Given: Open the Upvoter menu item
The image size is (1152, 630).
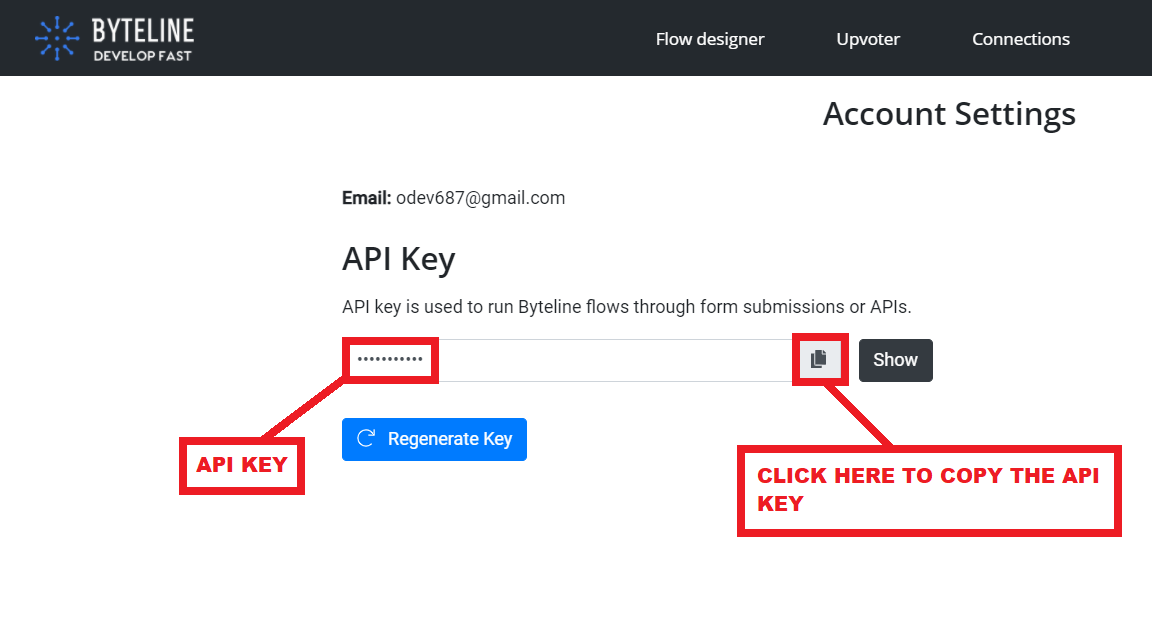Looking at the screenshot, I should [868, 39].
